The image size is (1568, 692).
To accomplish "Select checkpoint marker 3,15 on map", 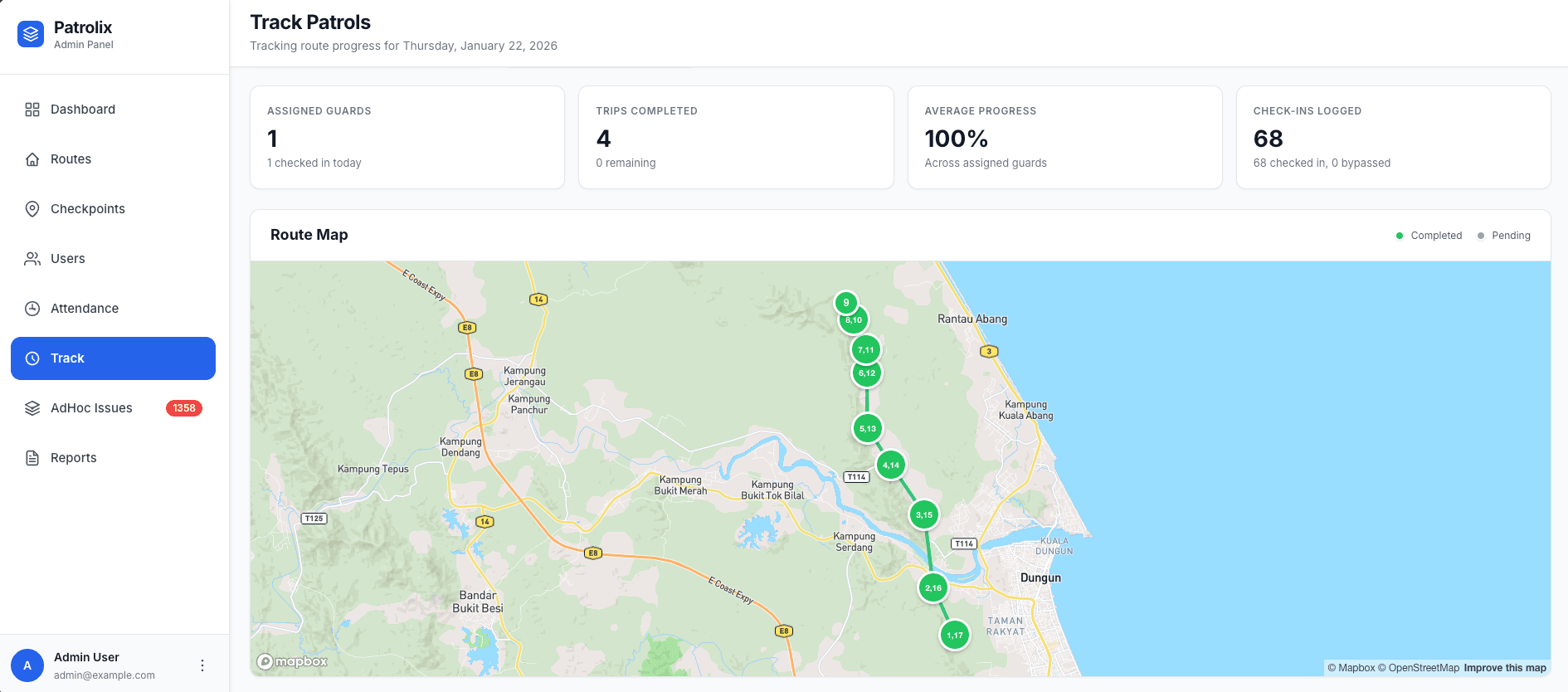I will tap(924, 515).
